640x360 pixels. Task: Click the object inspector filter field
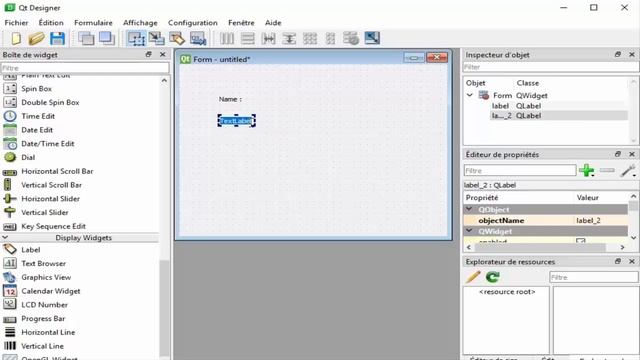(x=551, y=67)
